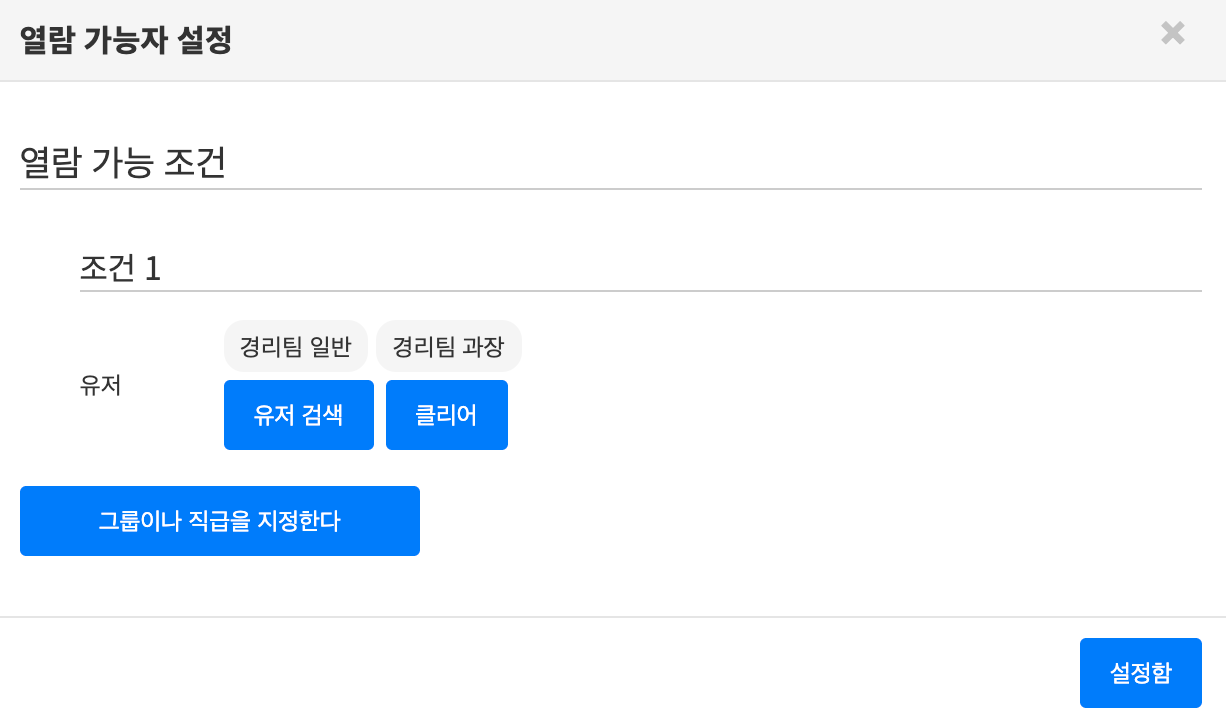Screen dimensions: 1226x724
Task: Search for users to add to 조건 1
Action: tap(298, 415)
